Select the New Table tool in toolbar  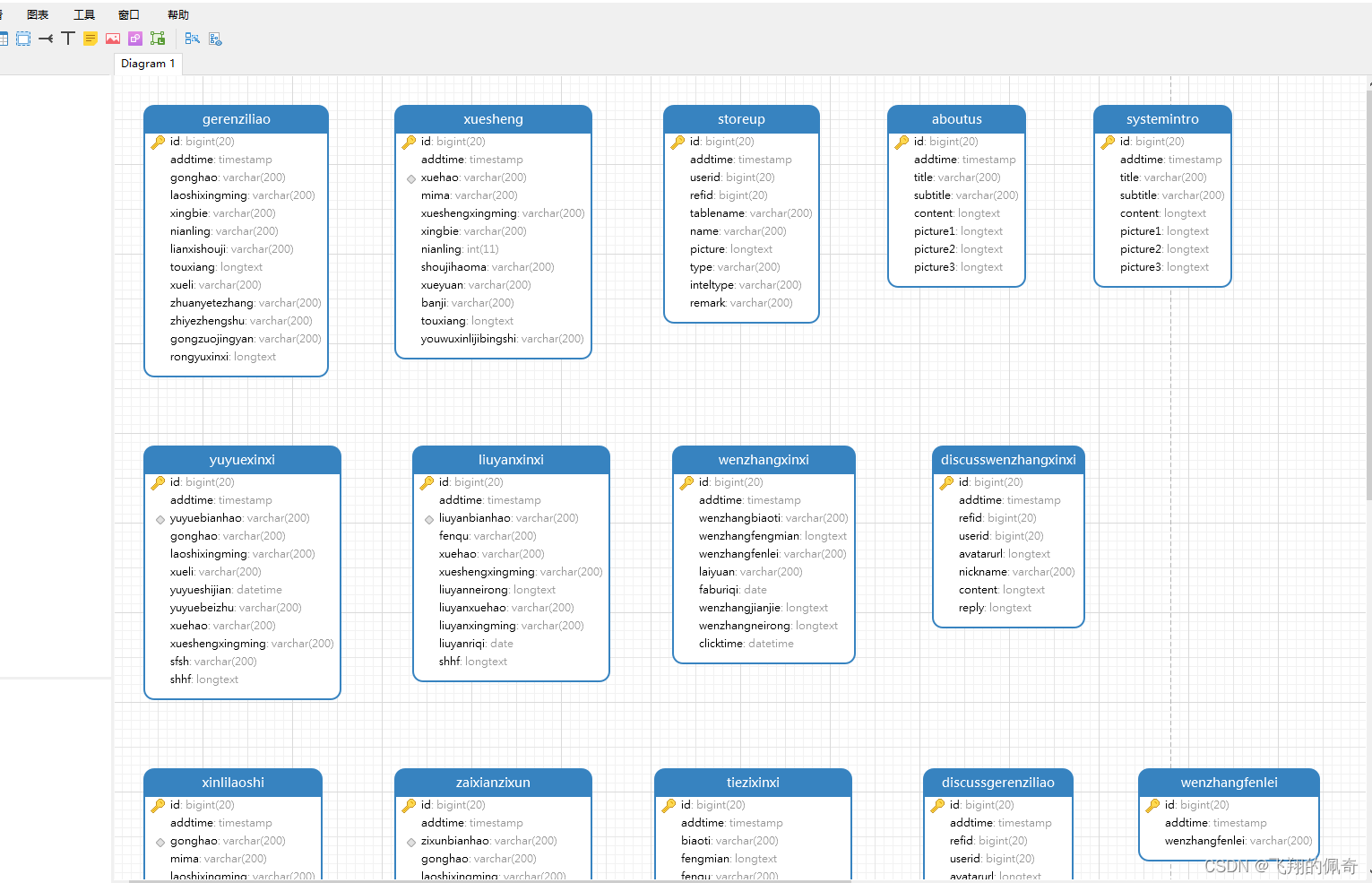pos(4,38)
